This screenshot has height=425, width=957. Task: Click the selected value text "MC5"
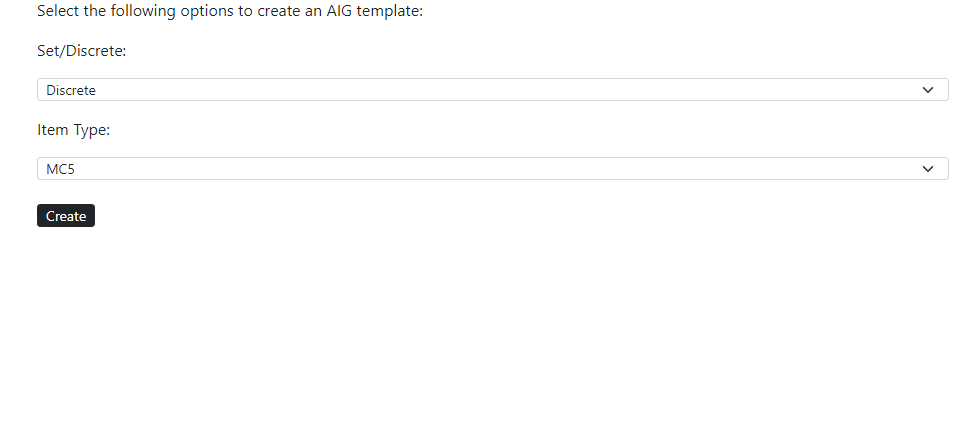pos(61,169)
